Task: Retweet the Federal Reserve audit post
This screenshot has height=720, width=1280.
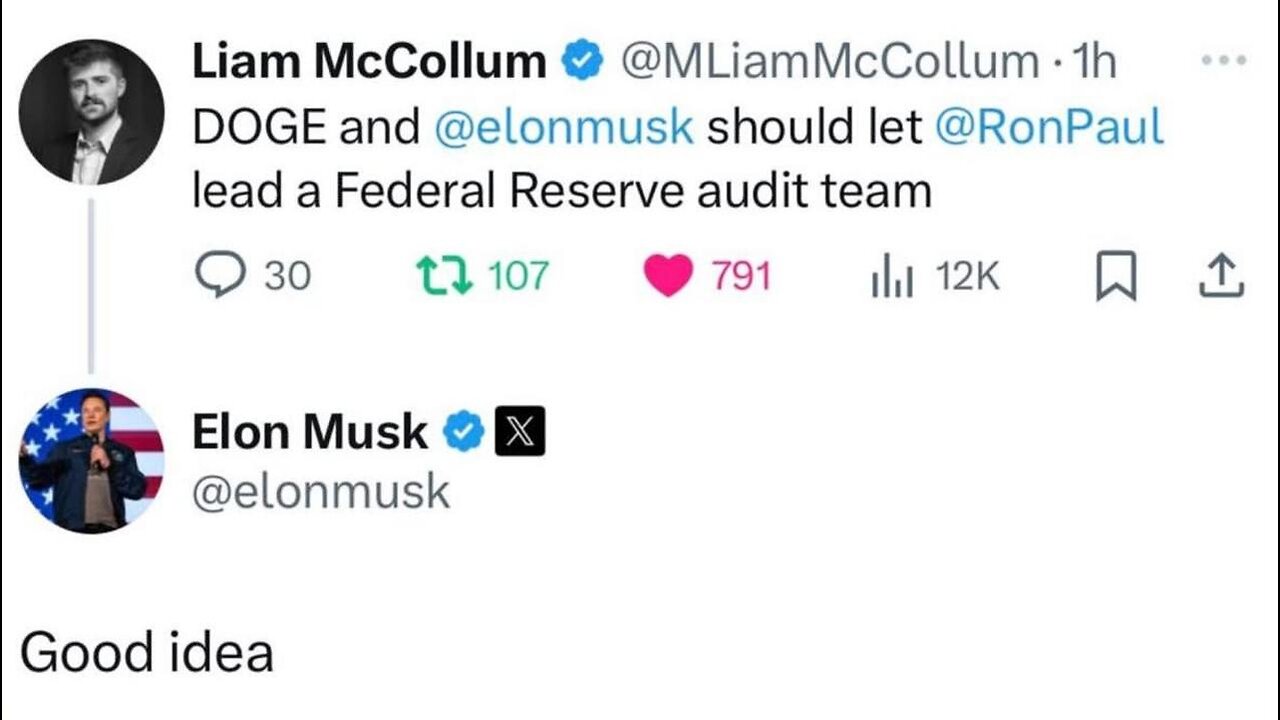Action: point(443,275)
